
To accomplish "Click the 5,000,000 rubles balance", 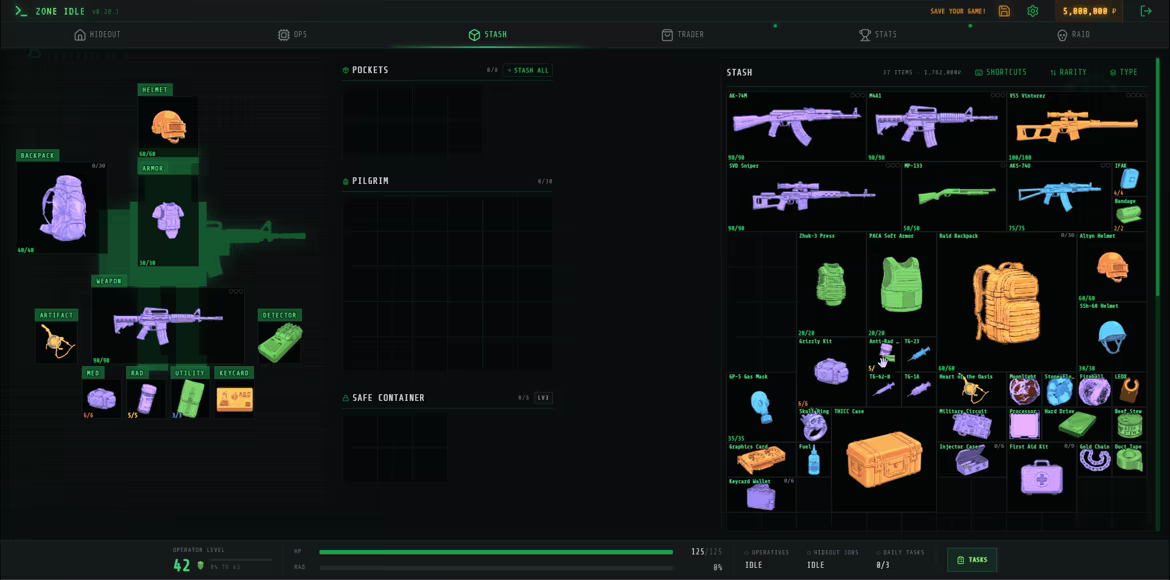I will (x=1089, y=11).
